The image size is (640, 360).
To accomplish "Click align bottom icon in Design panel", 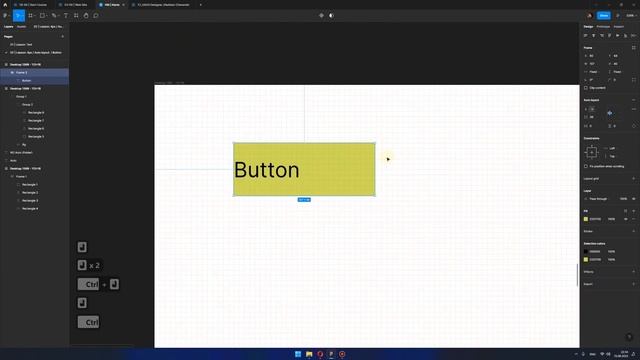I will (625, 36).
